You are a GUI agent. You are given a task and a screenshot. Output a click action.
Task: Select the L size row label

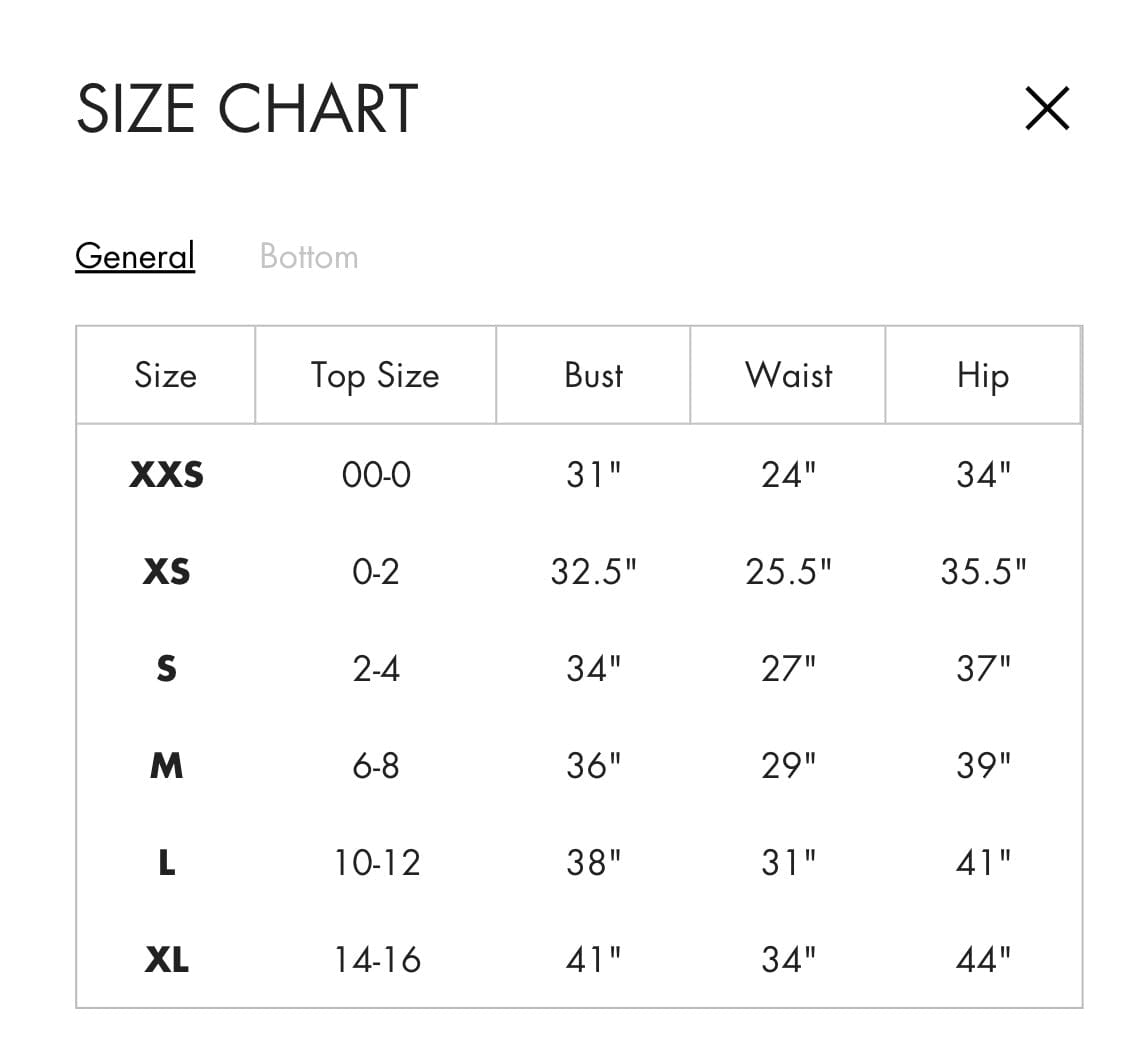[166, 862]
